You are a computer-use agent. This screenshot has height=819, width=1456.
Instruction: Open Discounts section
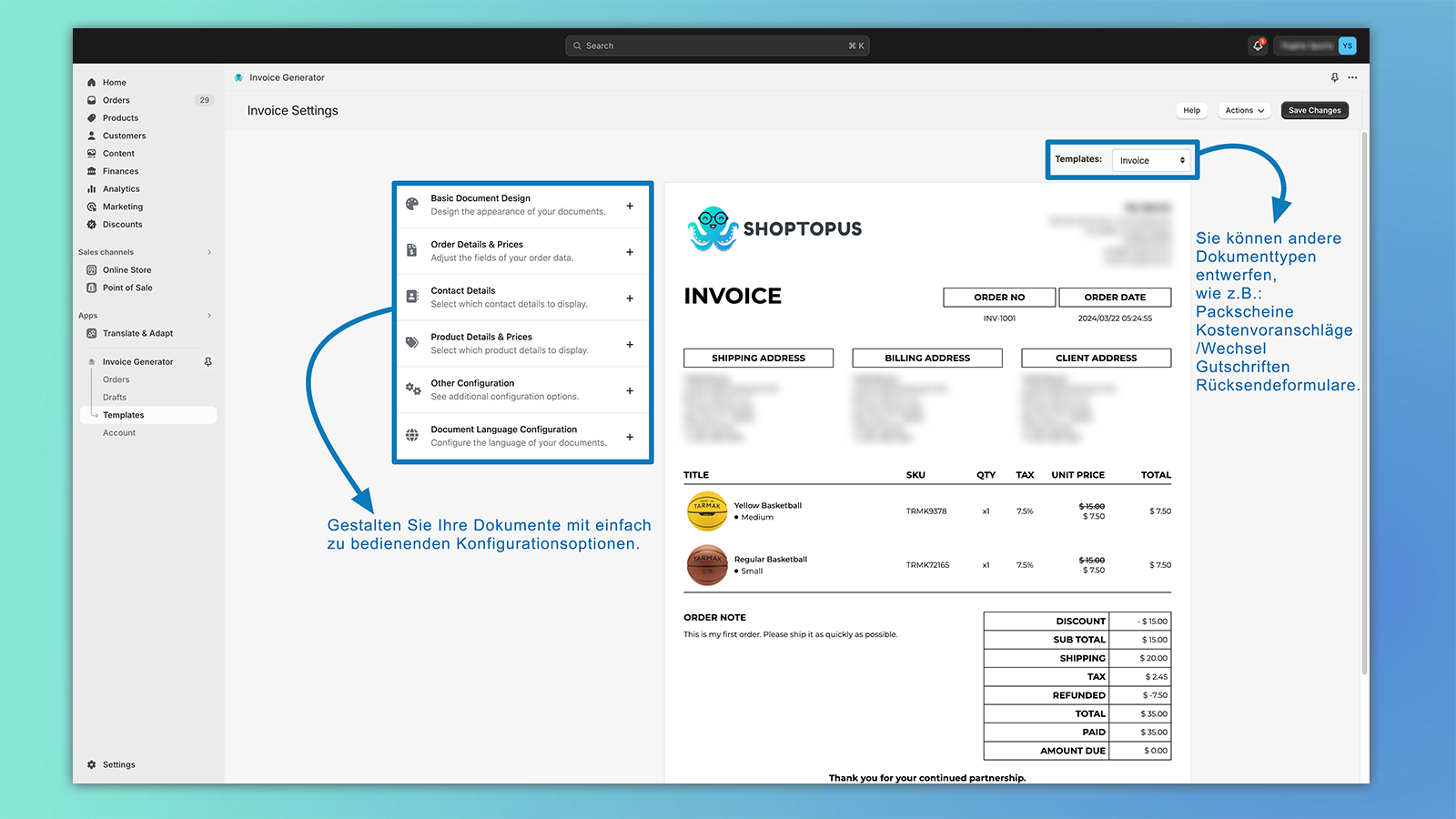click(x=122, y=225)
